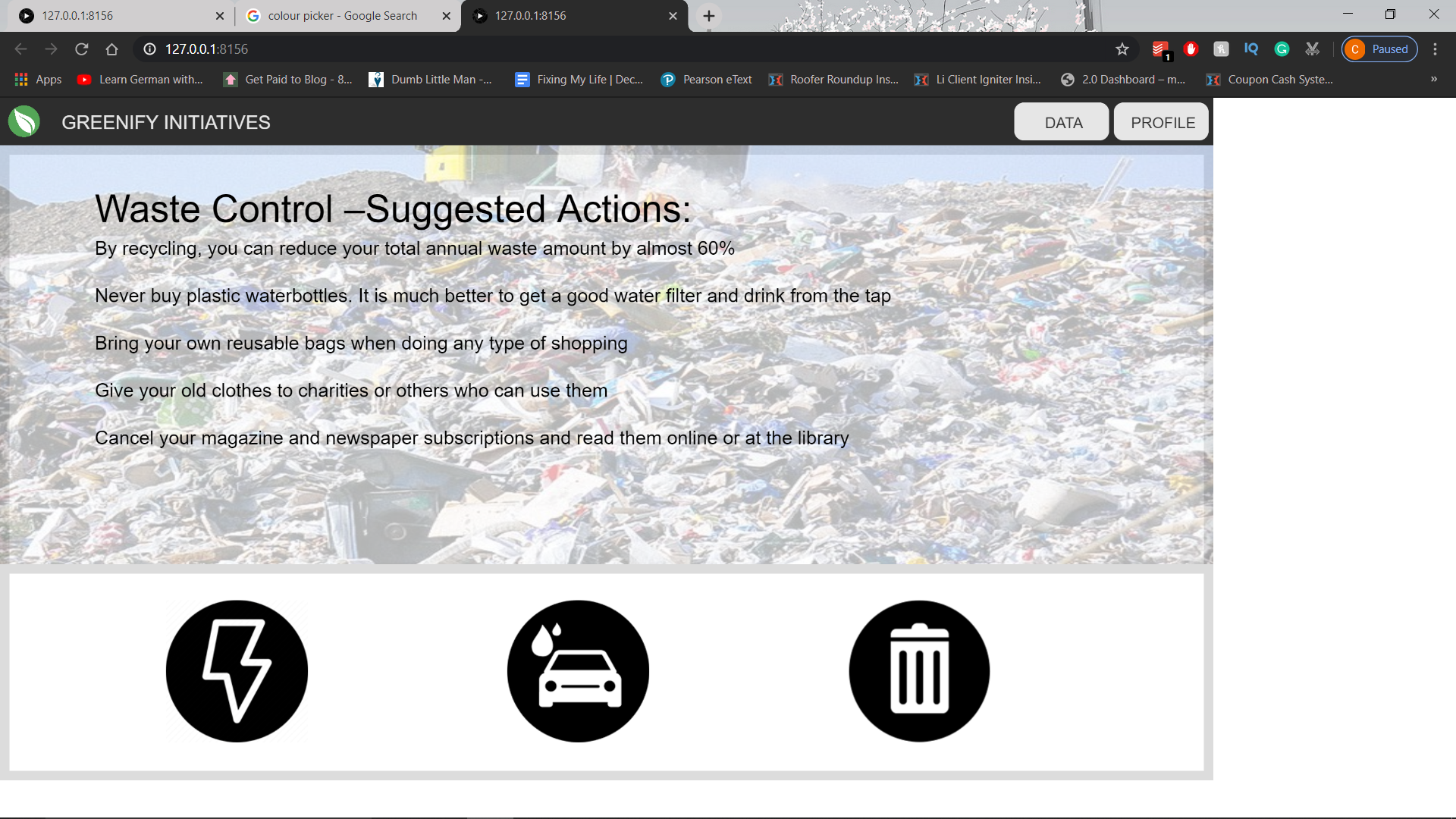1456x819 pixels.
Task: Switch to colour picker Google Search tab
Action: [x=341, y=16]
